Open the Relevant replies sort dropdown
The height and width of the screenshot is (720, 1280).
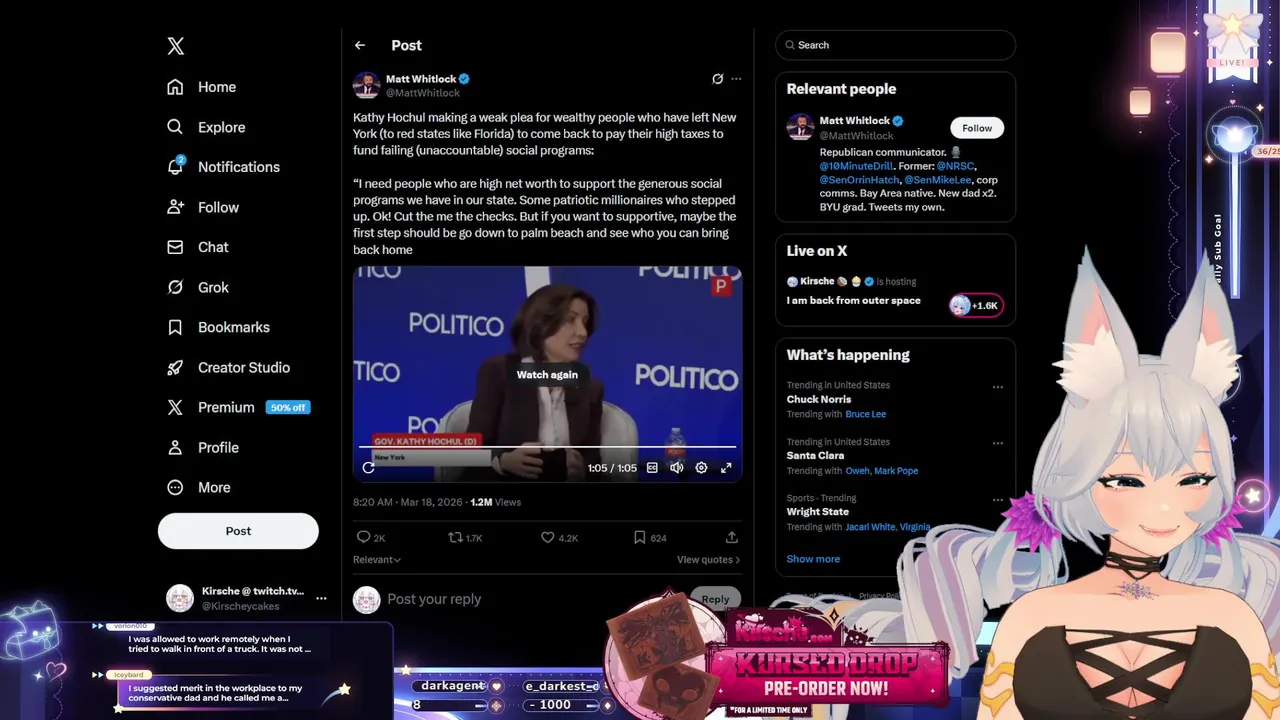tap(377, 560)
